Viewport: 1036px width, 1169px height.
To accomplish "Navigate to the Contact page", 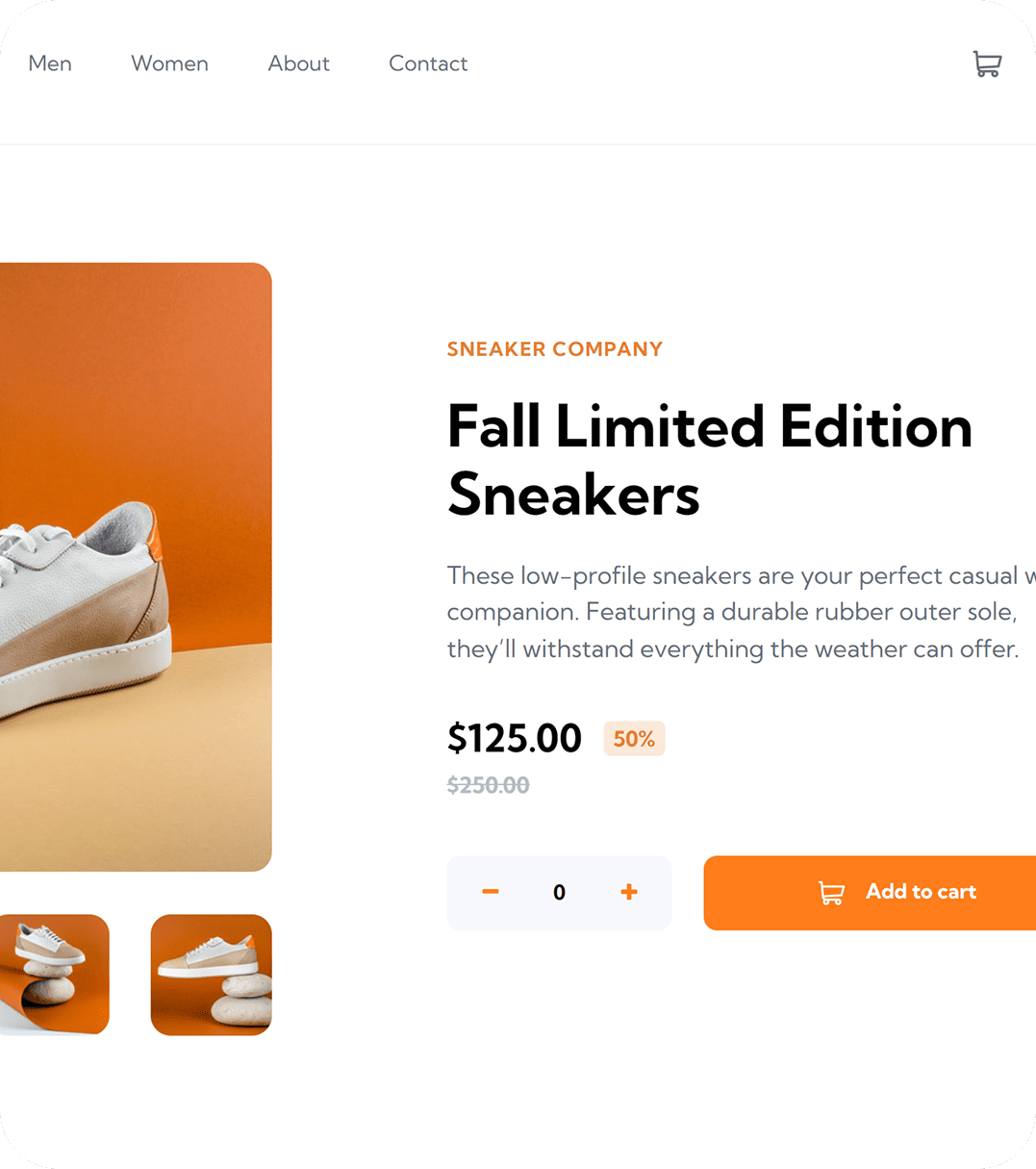I will (x=428, y=64).
